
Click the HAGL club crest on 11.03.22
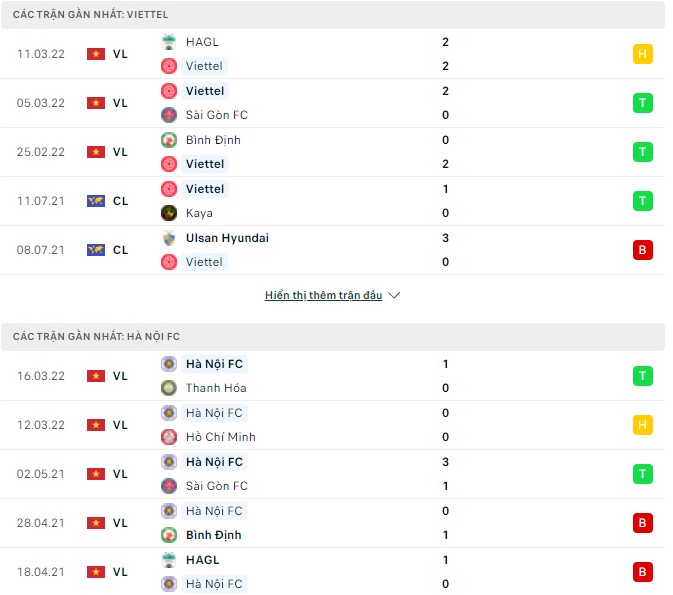[x=169, y=42]
